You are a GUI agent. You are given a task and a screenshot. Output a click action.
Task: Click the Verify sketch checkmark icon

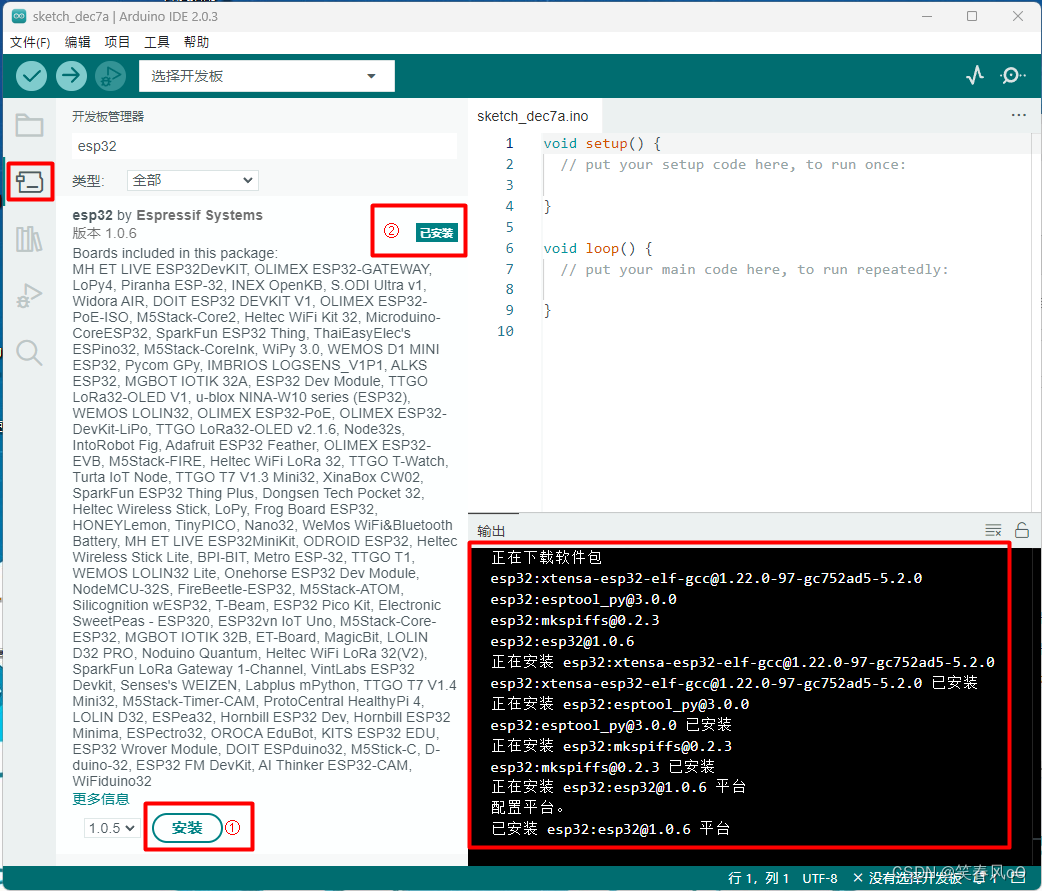(31, 75)
